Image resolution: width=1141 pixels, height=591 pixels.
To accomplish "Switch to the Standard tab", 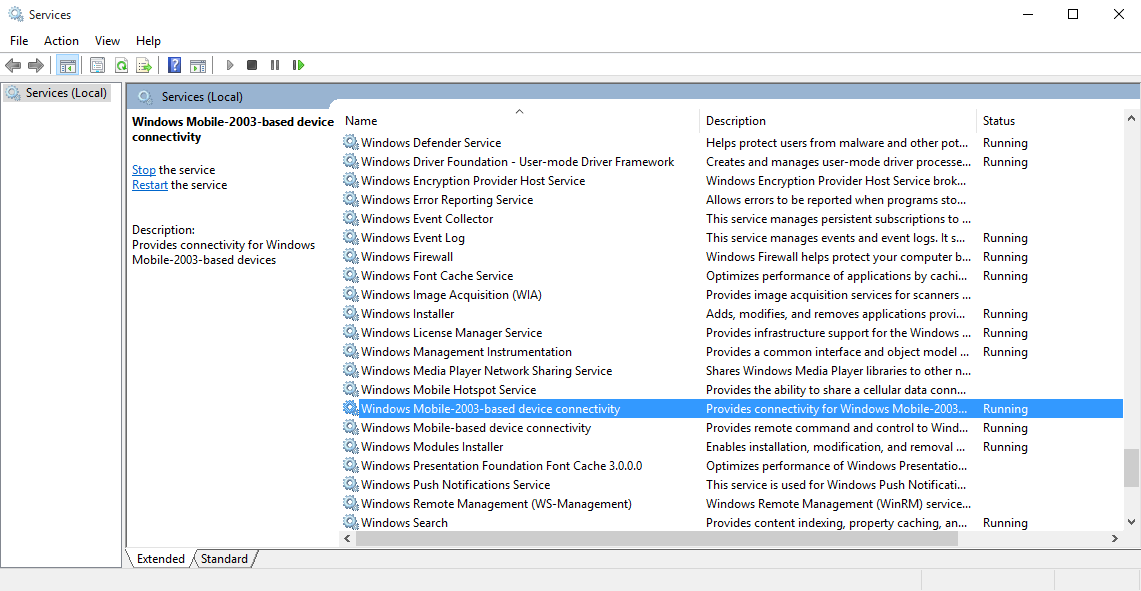I will click(x=224, y=559).
